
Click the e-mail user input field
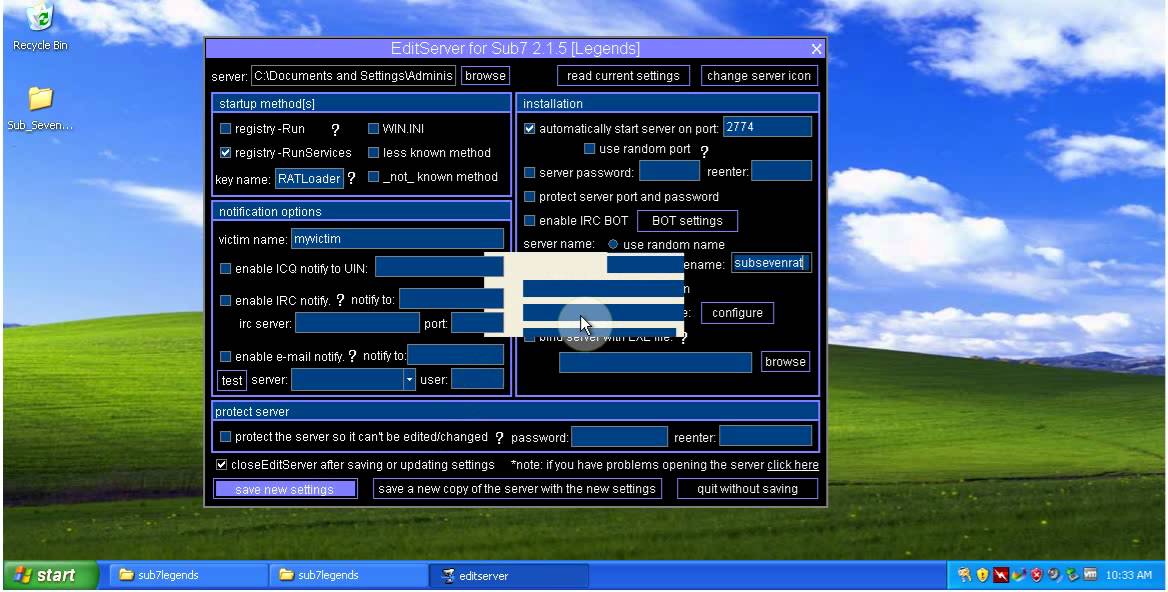pos(477,379)
